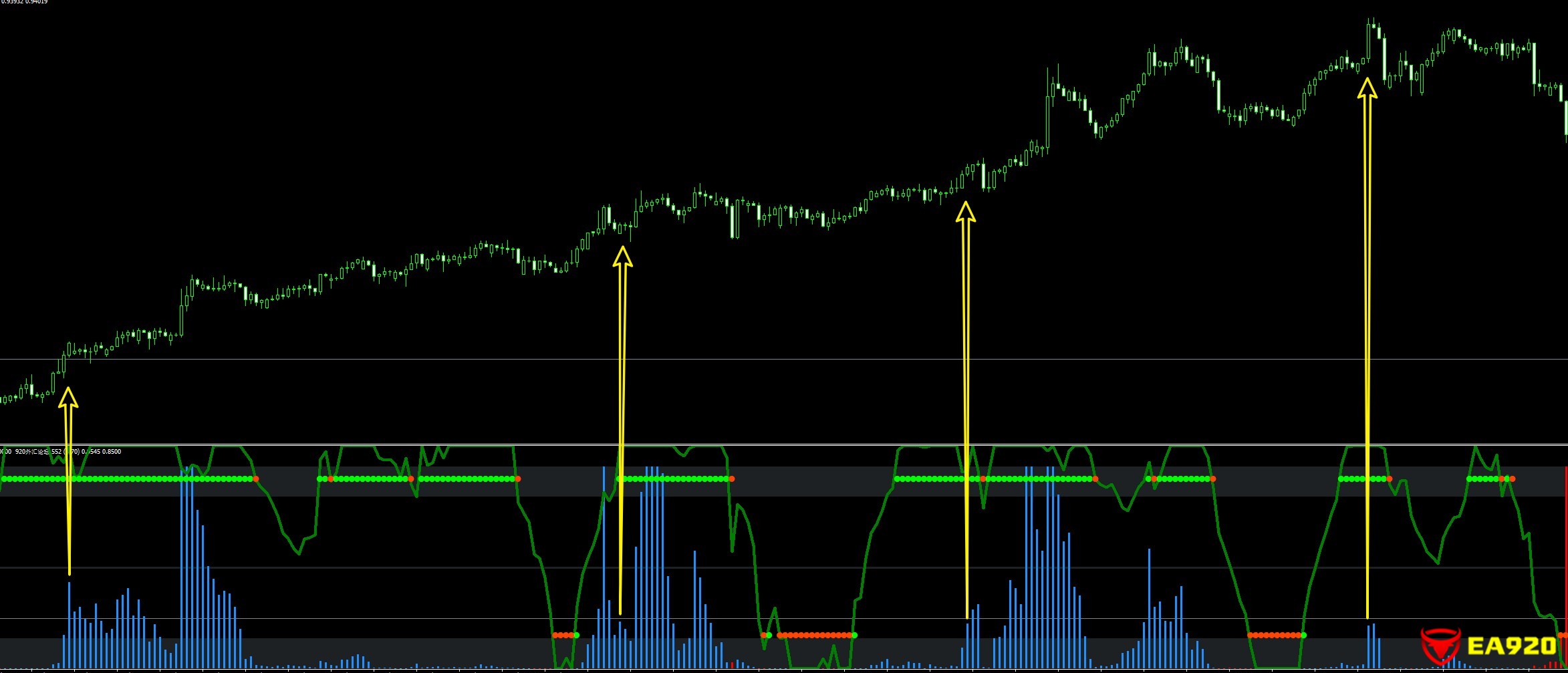The height and width of the screenshot is (673, 1568).
Task: Select the horizontal gray line on the price chart
Action: 802,360
